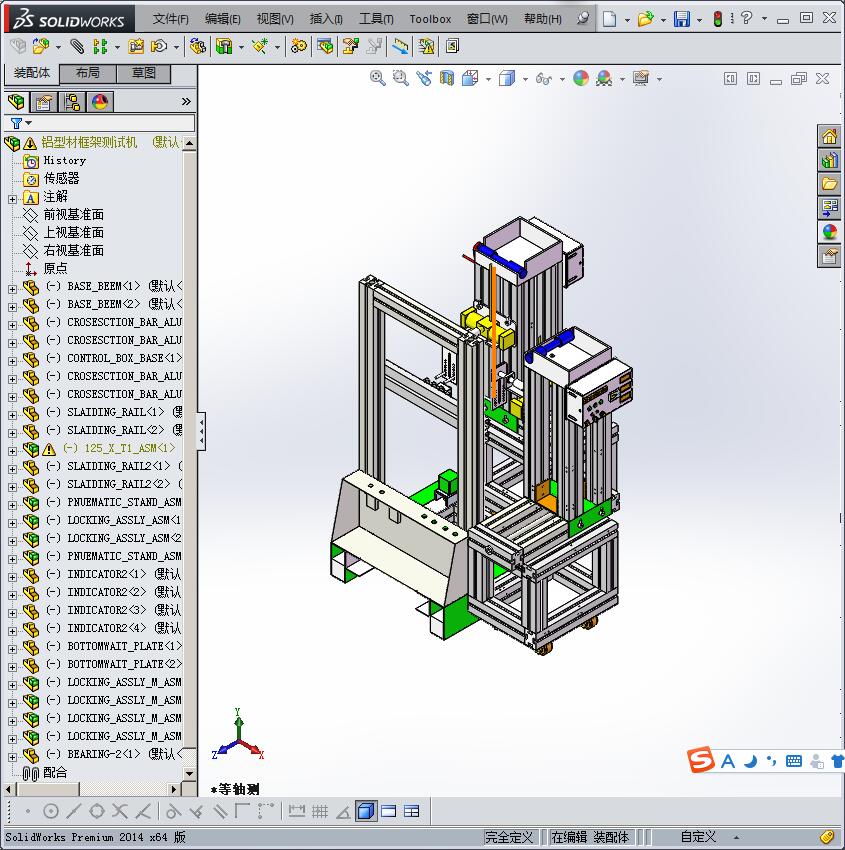Click the 自定义 units status entry

pyautogui.click(x=698, y=837)
